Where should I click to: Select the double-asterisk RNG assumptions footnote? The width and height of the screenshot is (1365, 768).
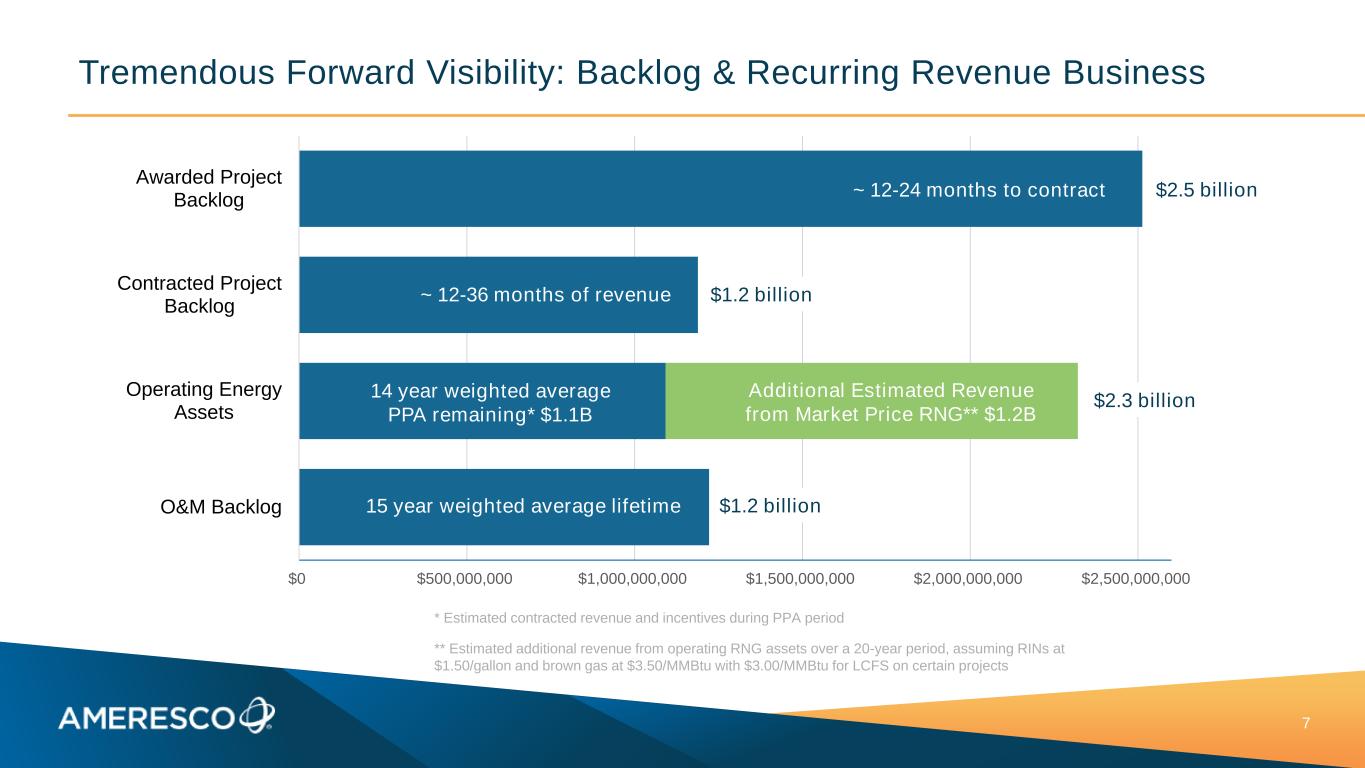[x=749, y=657]
